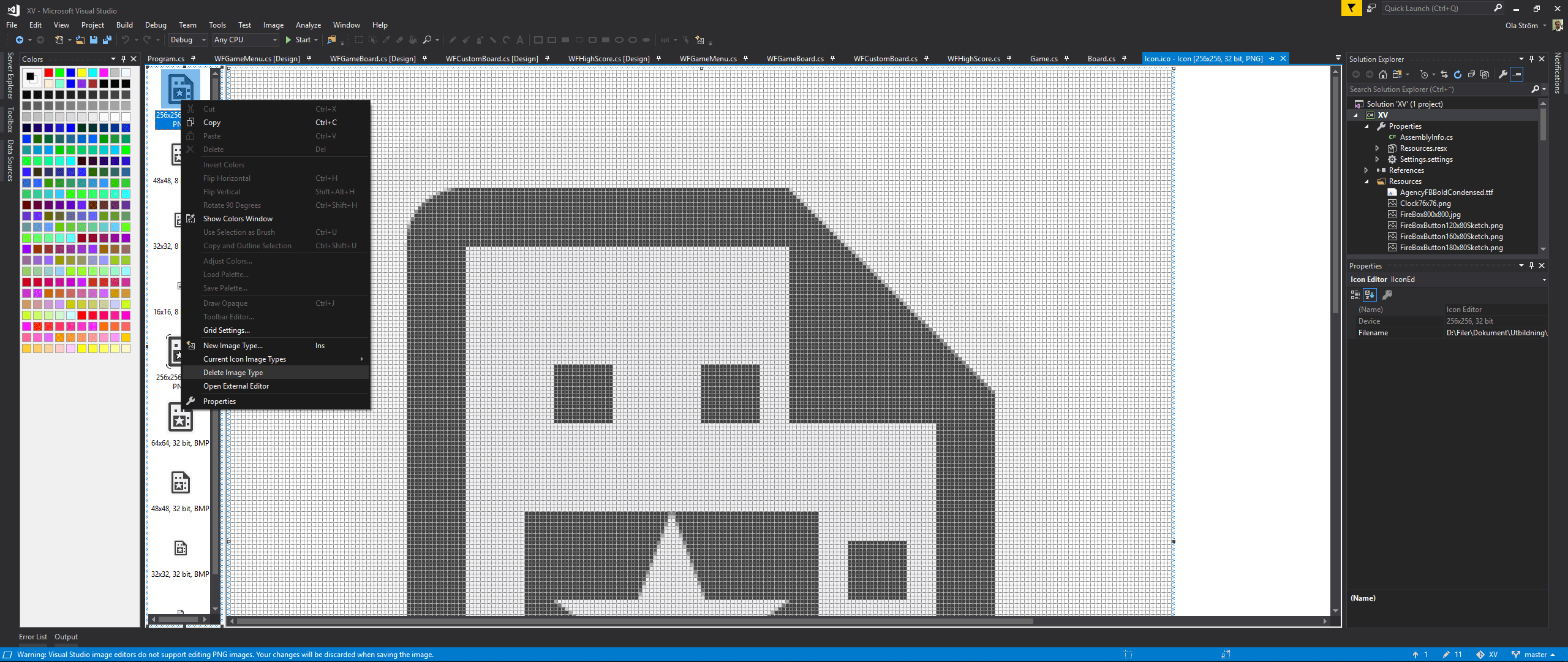
Task: Choose Delete Image Type from context menu
Action: 233,373
